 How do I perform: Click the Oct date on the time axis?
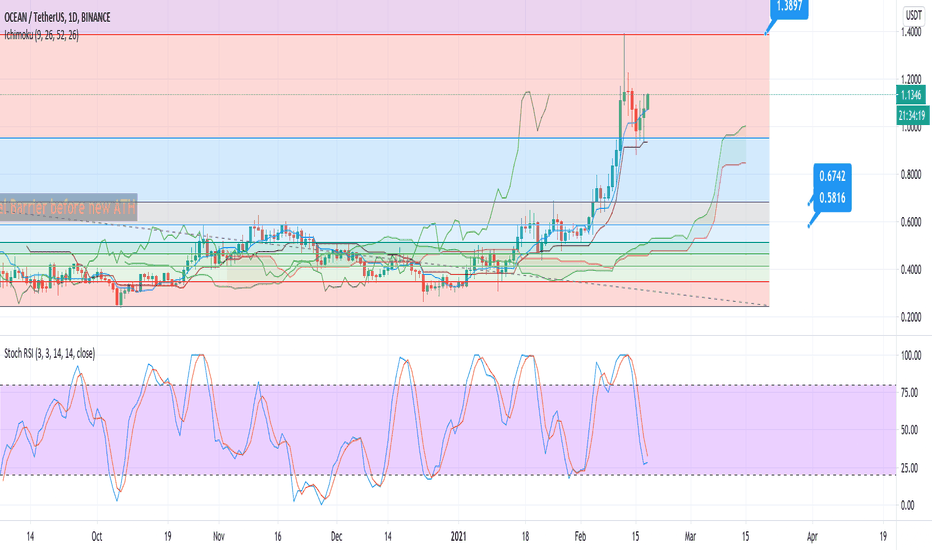click(x=97, y=536)
